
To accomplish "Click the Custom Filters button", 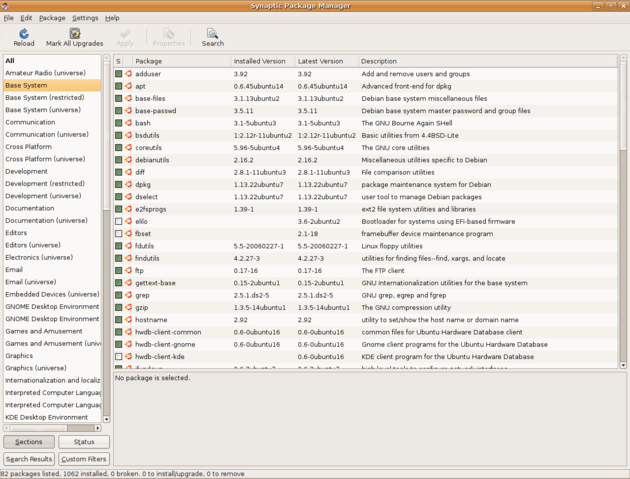I will (x=84, y=459).
